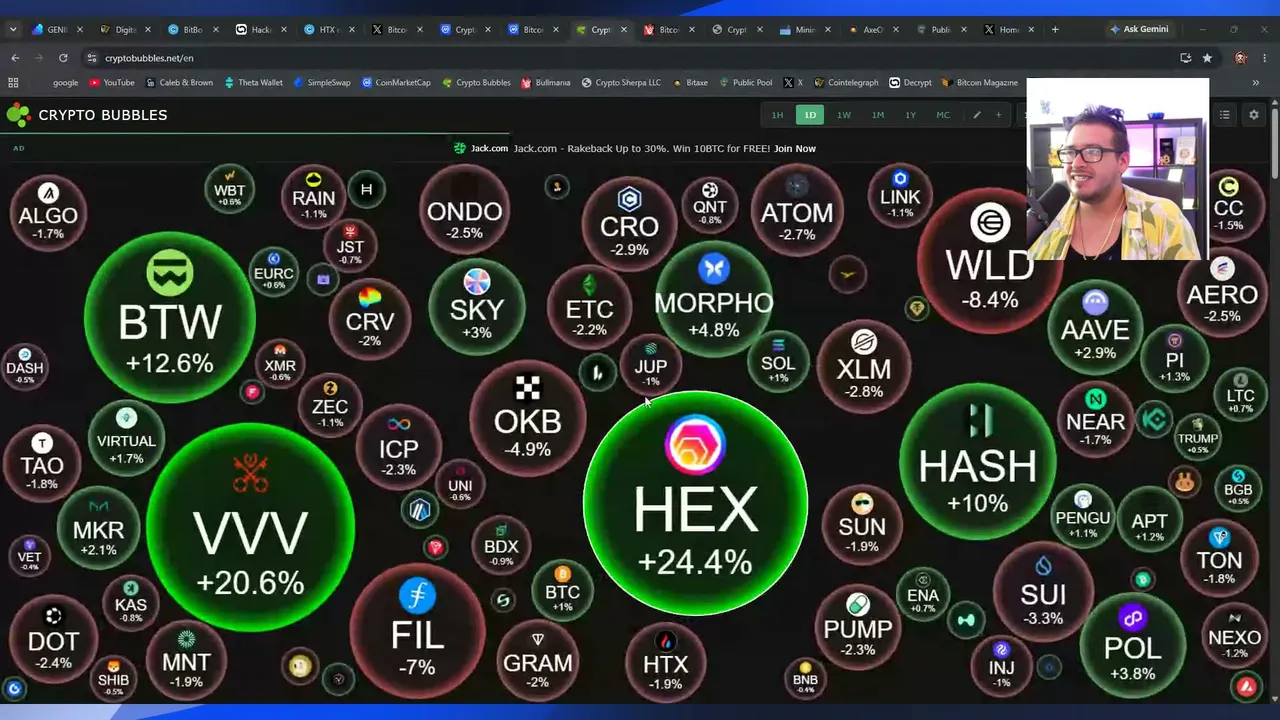Open the CRV bubble
The image size is (1280, 720).
pyautogui.click(x=370, y=318)
